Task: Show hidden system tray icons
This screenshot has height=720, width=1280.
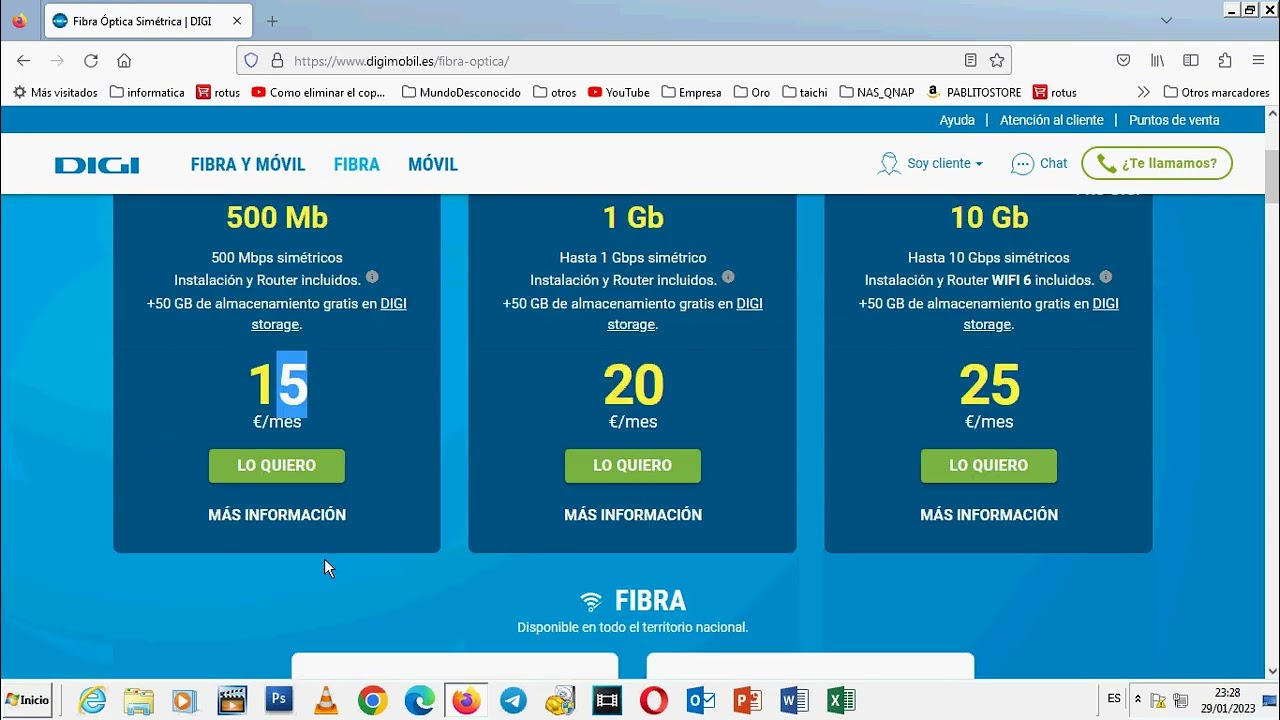Action: tap(1137, 700)
